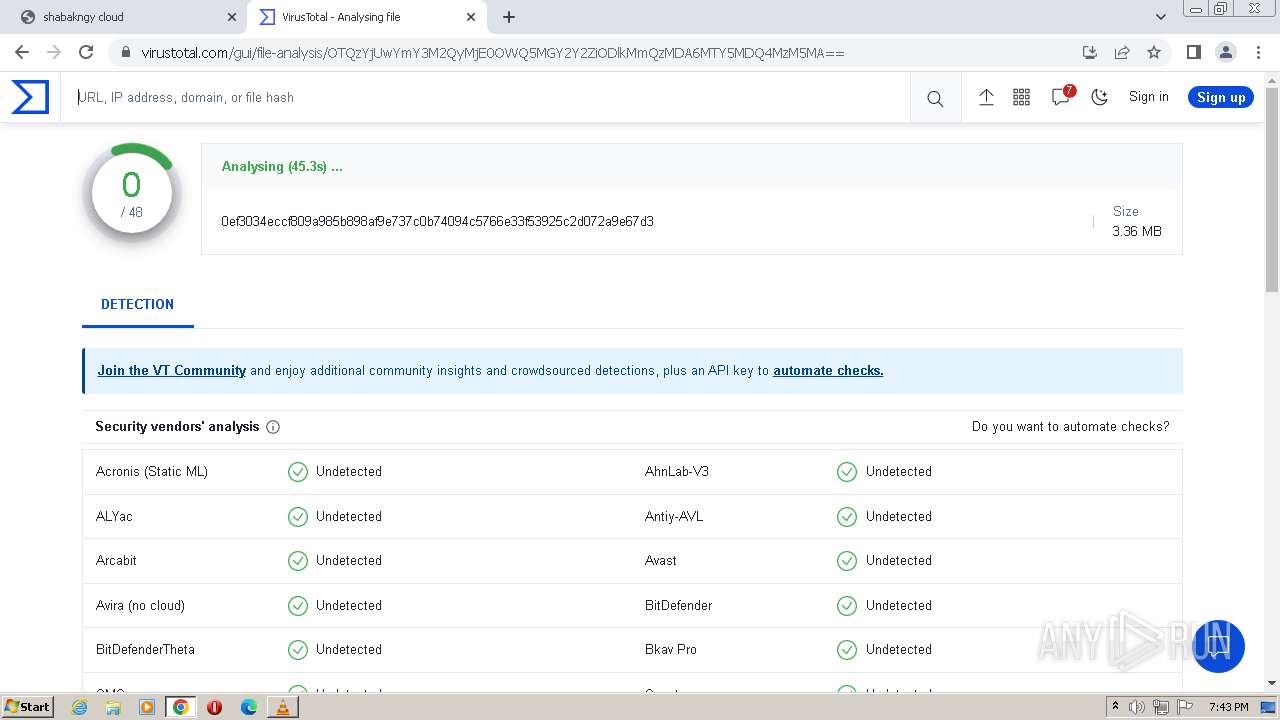Image resolution: width=1280 pixels, height=720 pixels.
Task: Click the volume speaker tray icon
Action: click(1137, 707)
